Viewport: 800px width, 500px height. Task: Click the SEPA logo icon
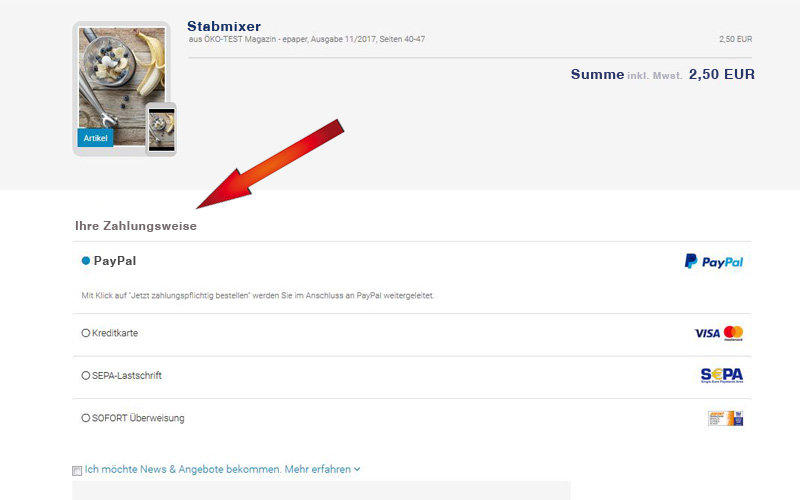tap(721, 376)
